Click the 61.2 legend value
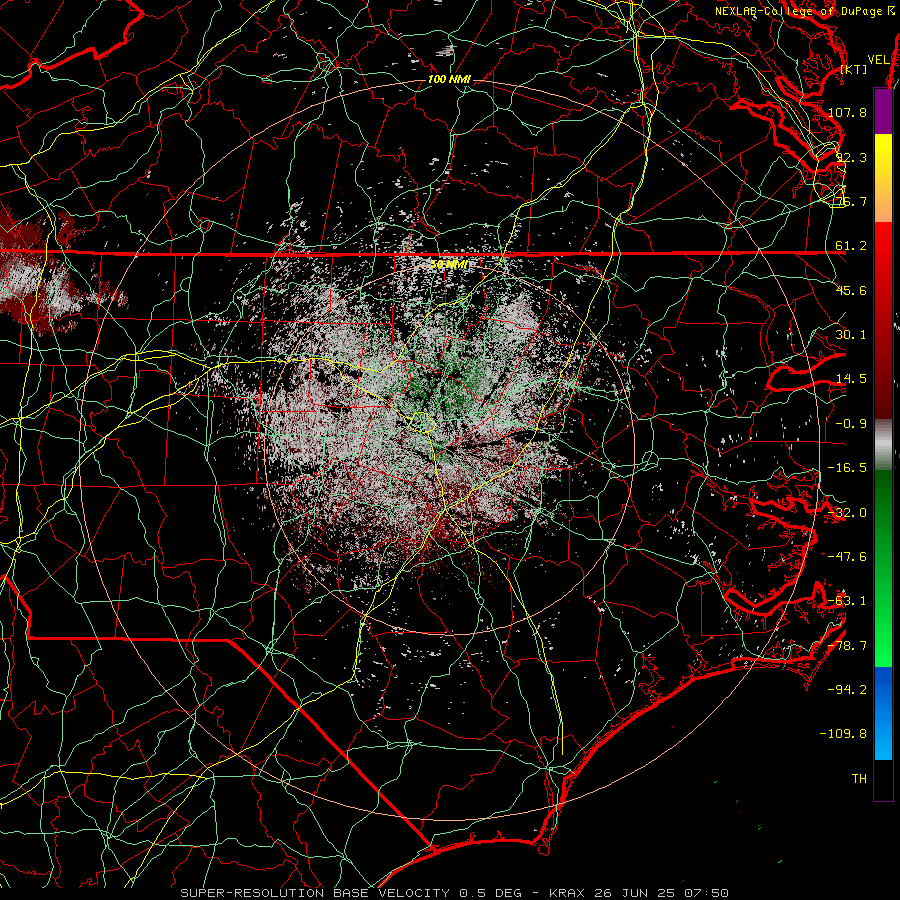Image resolution: width=900 pixels, height=900 pixels. (x=851, y=246)
